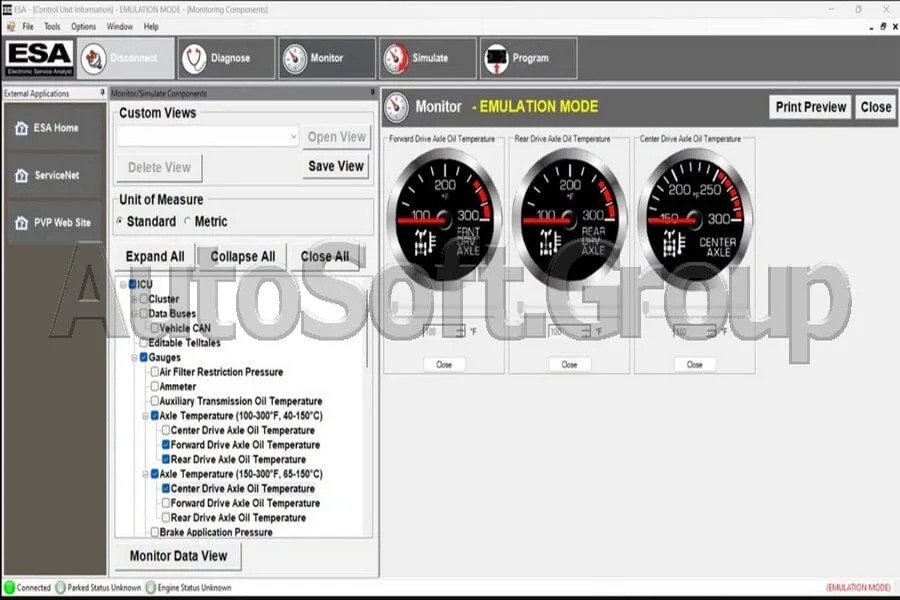Check the Editable Telltales checkbox

[x=143, y=343]
